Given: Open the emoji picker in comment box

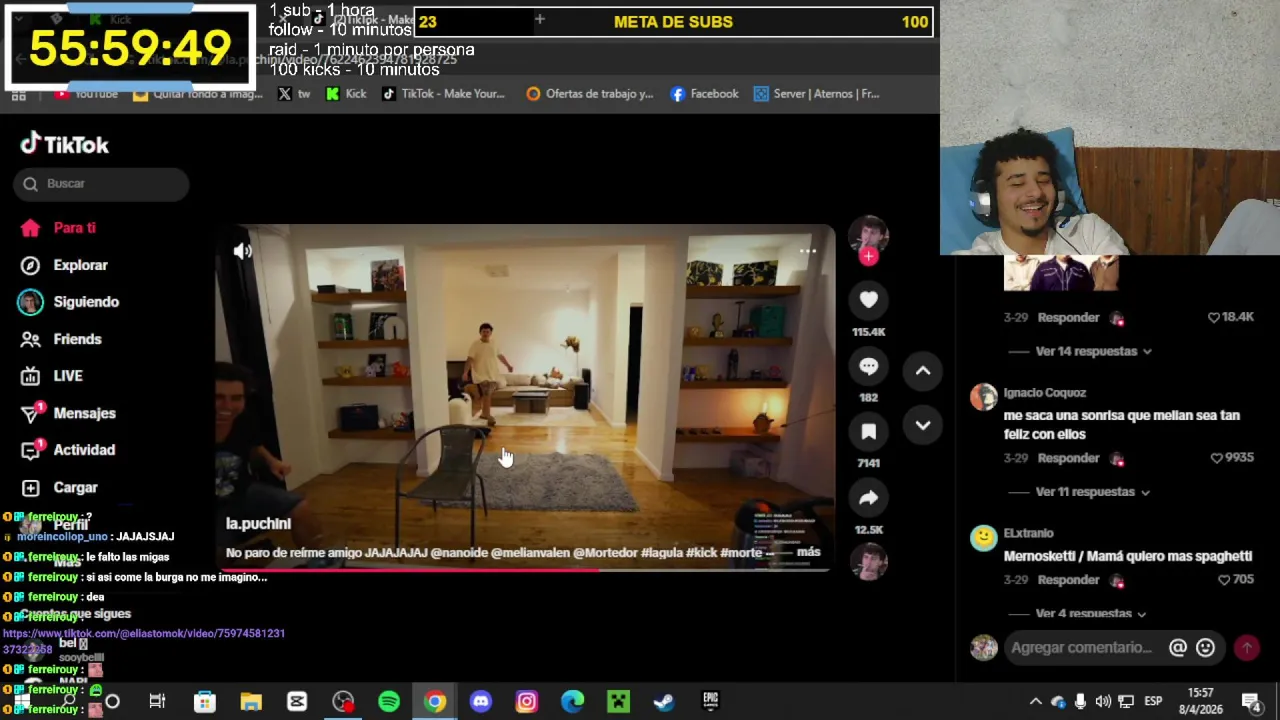Looking at the screenshot, I should 1205,648.
